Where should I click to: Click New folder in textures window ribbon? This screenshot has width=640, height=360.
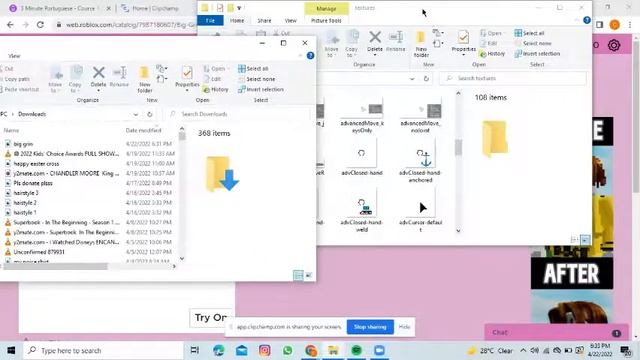point(421,44)
